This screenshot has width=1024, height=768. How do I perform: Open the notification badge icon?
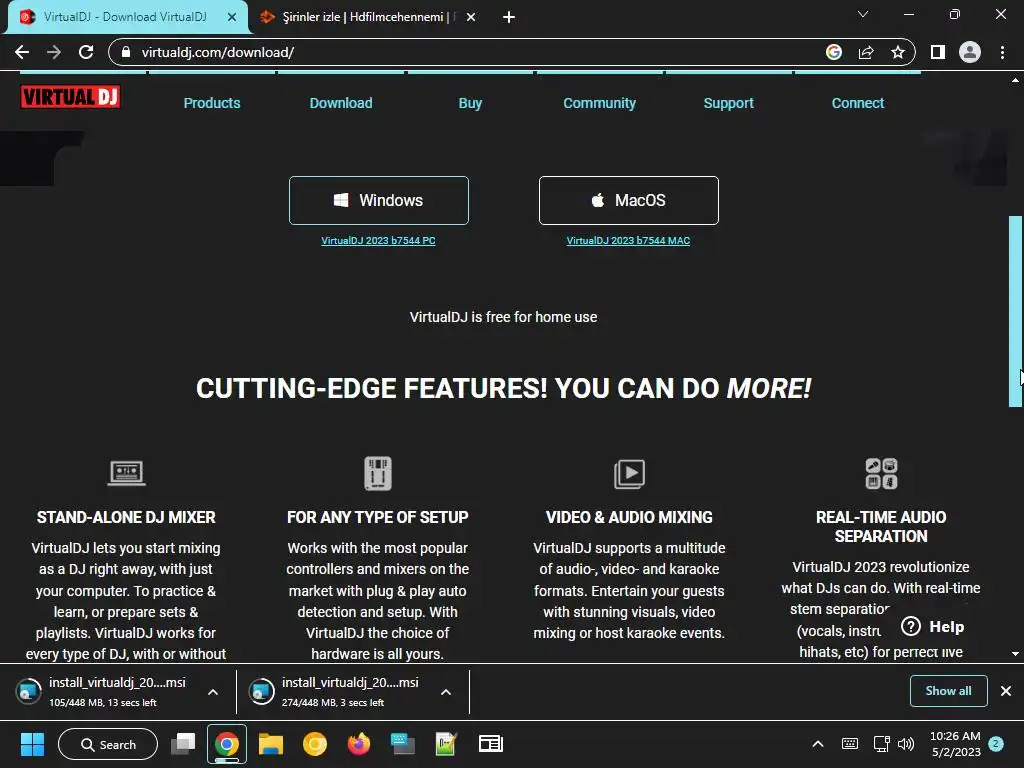click(x=996, y=744)
